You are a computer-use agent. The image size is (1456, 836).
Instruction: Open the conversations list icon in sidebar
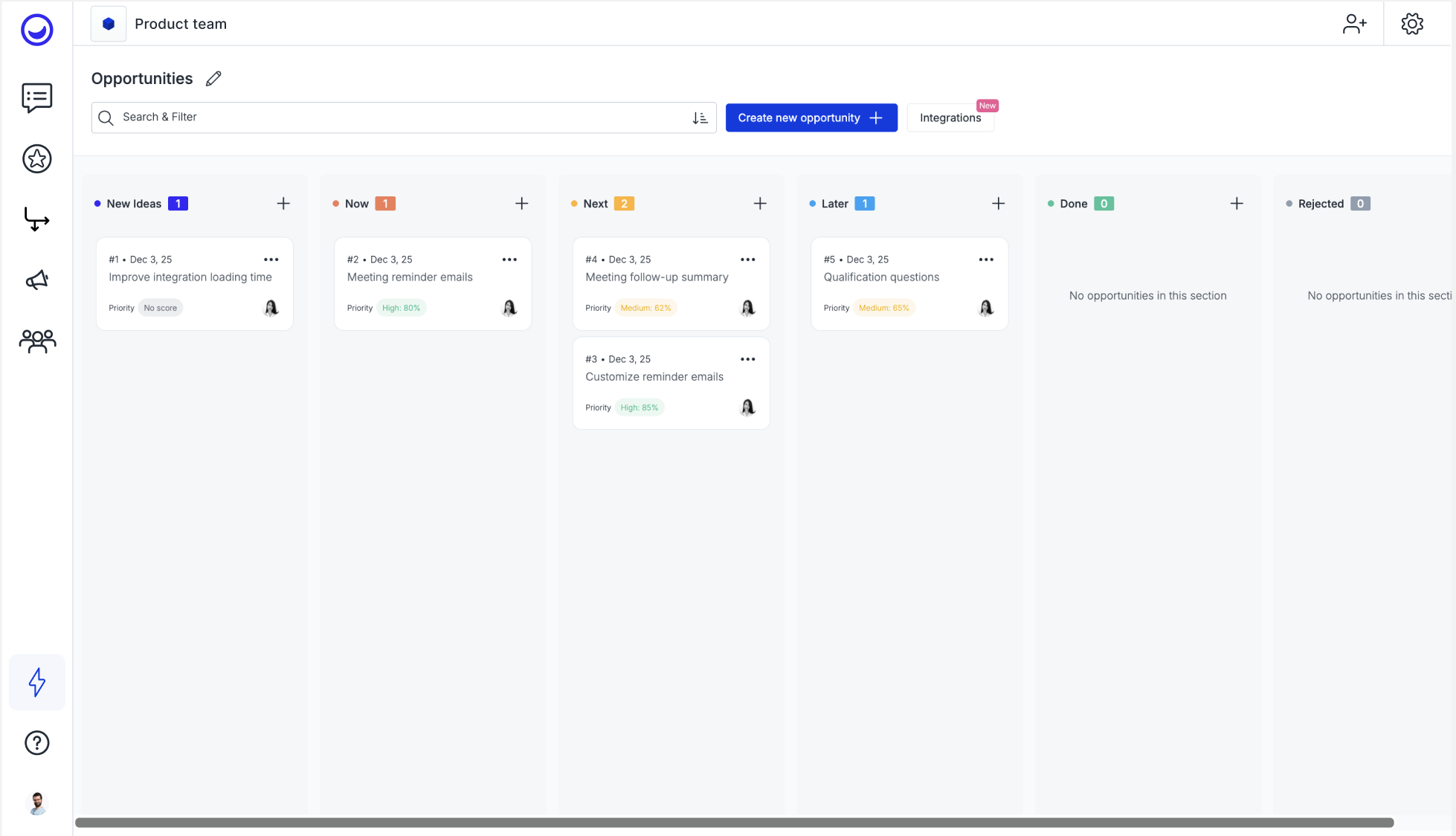(x=36, y=97)
